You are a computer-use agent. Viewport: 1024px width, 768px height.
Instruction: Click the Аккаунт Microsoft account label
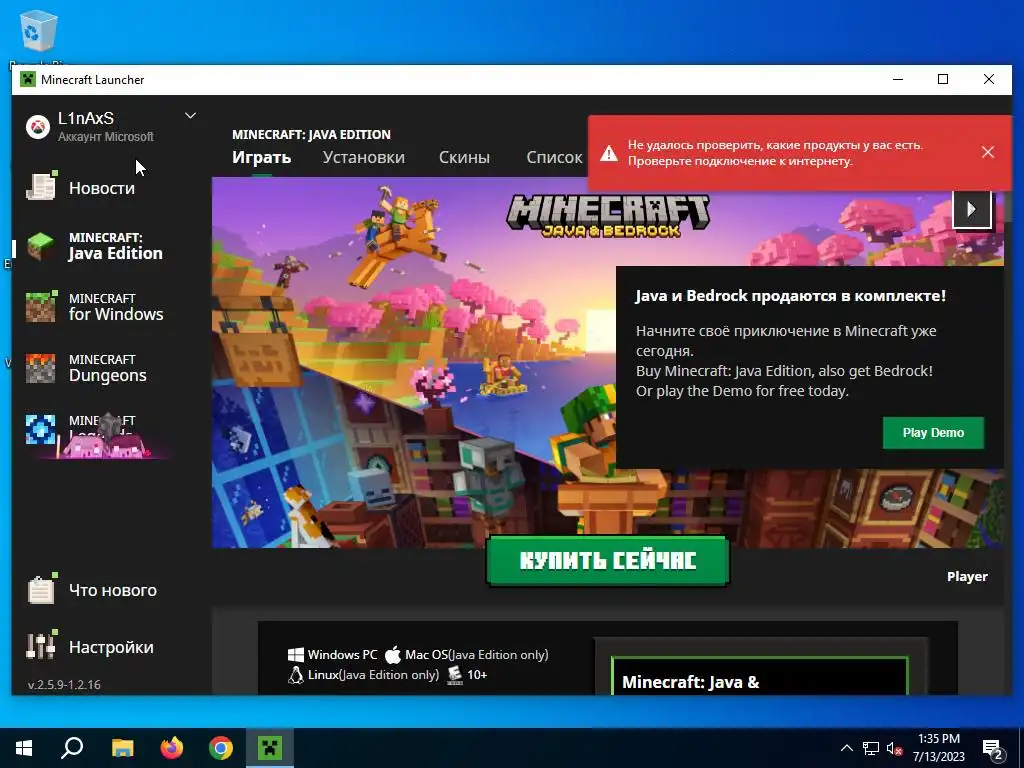(106, 136)
